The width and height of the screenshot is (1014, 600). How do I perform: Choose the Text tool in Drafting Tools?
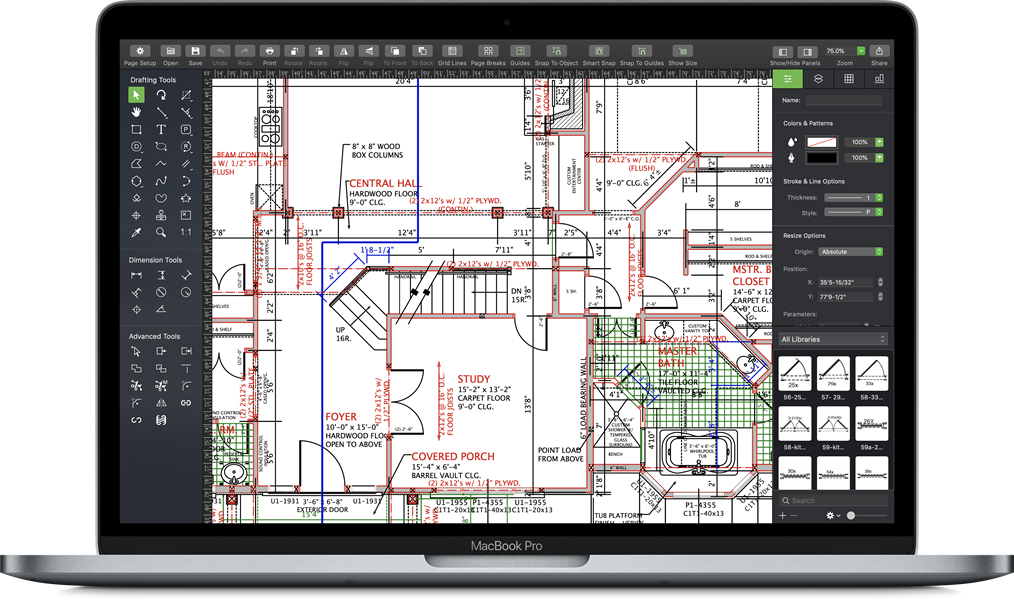(x=162, y=130)
